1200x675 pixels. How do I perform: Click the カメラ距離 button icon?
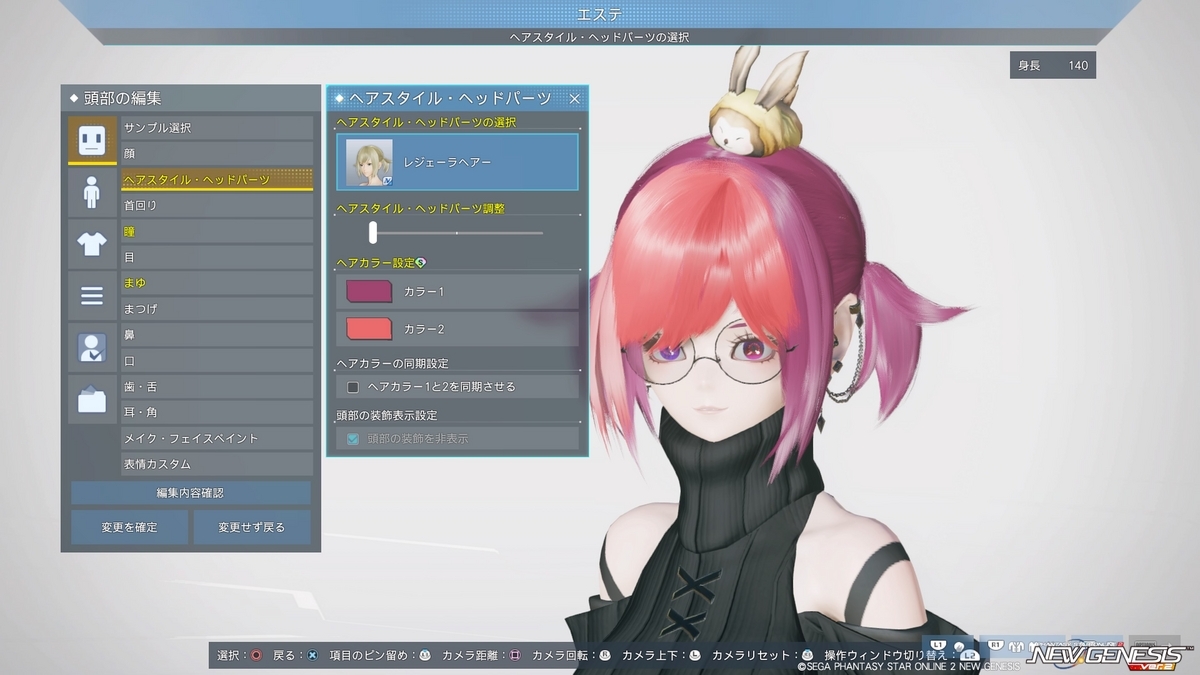[515, 655]
